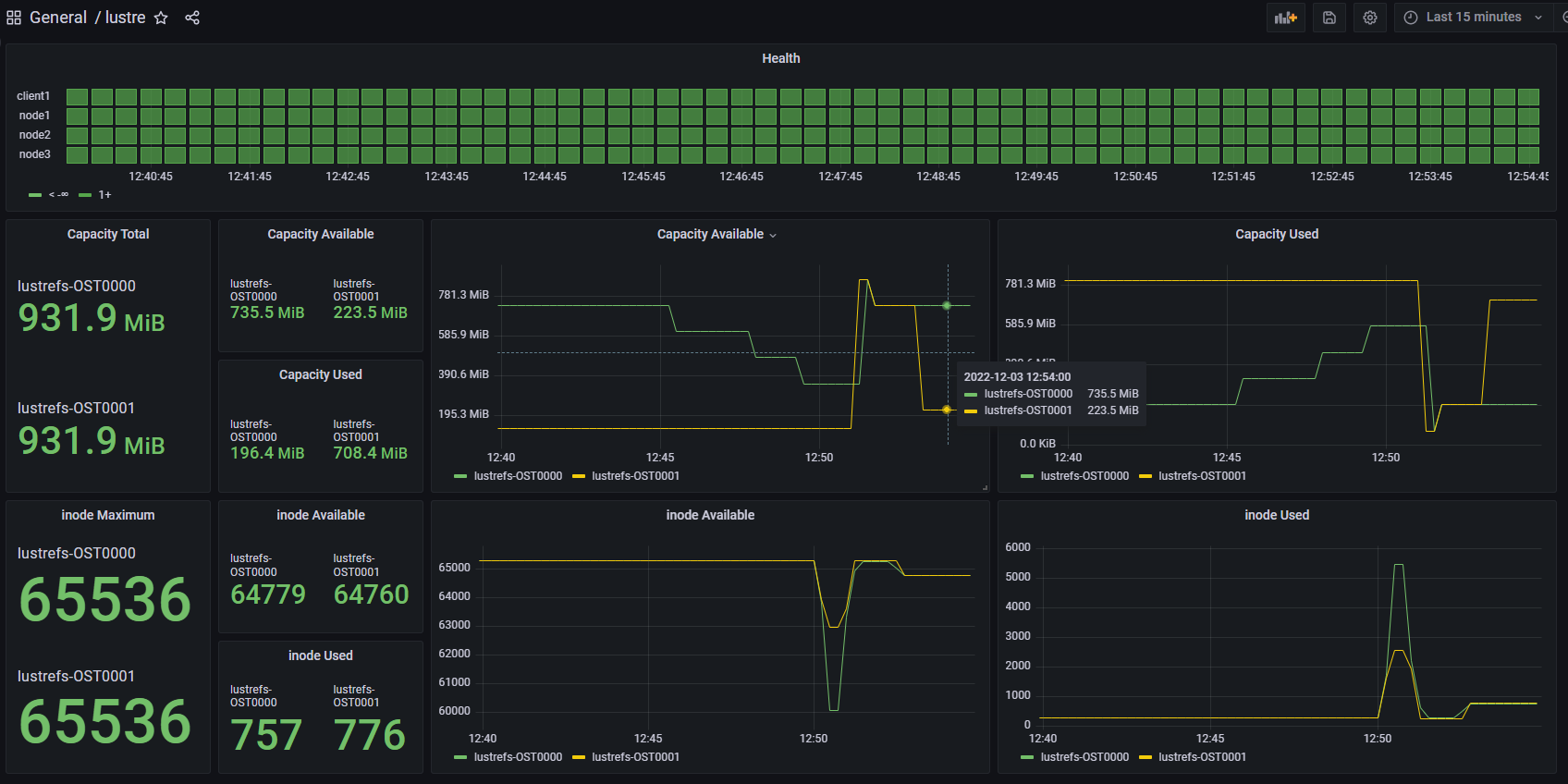Viewport: 1568px width, 784px height.
Task: Toggle lustrefs-OST0001 series in inode Available legend
Action: (635, 757)
